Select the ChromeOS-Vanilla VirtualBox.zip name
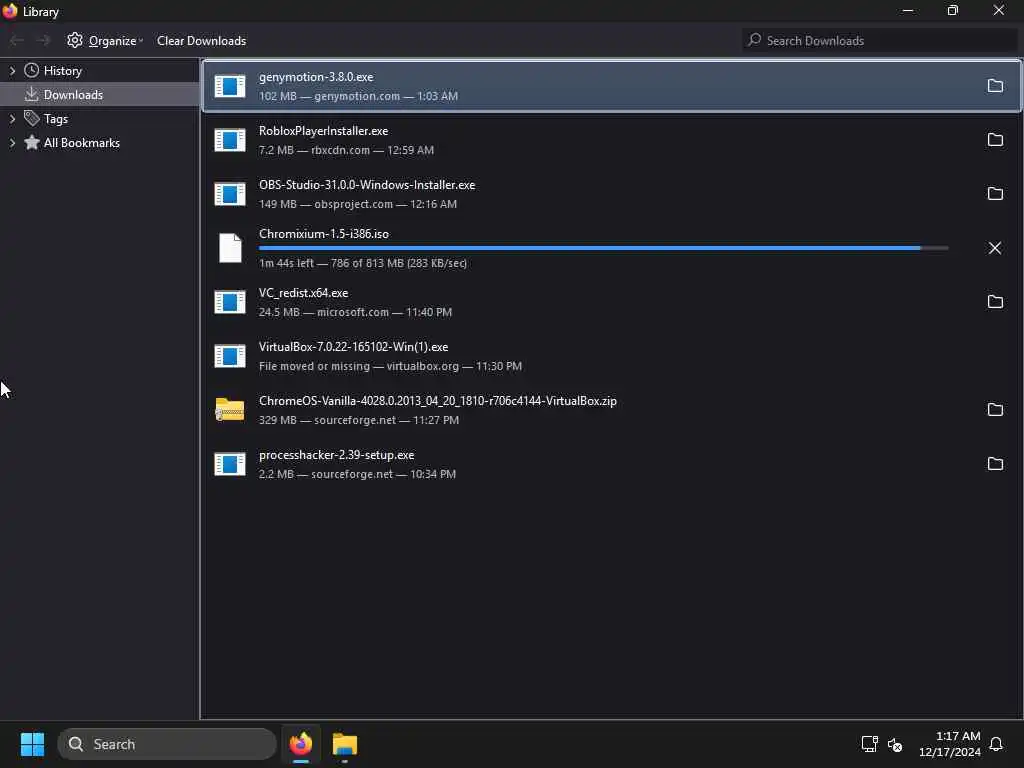 [x=438, y=401]
